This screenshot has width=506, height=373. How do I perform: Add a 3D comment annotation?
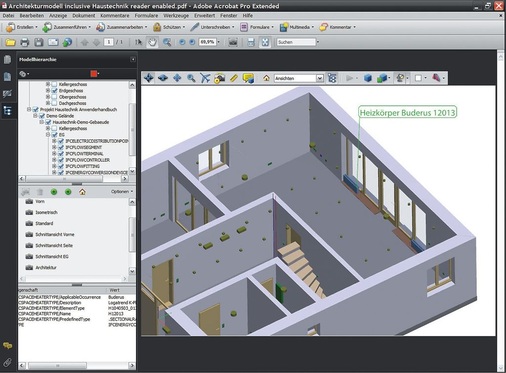point(248,78)
